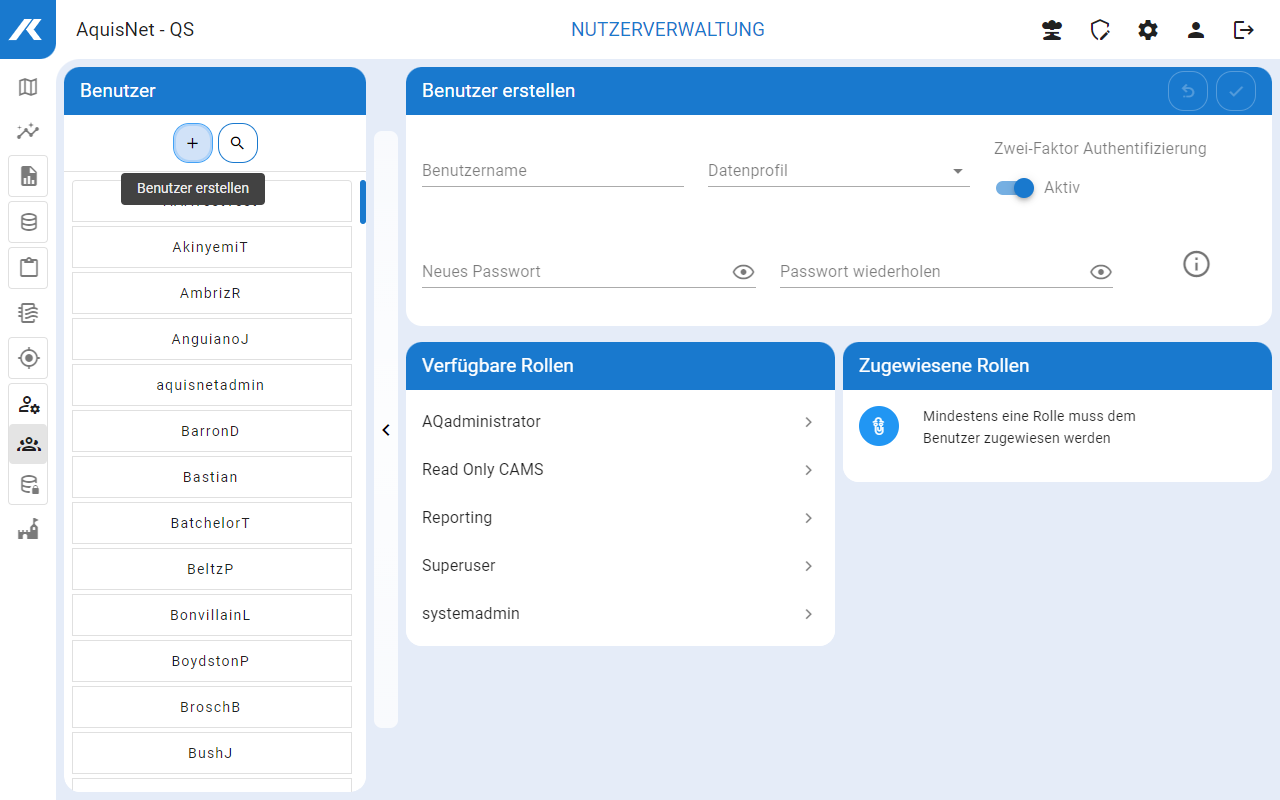Image resolution: width=1280 pixels, height=800 pixels.
Task: Show Neues Passwort with eye icon
Action: (743, 272)
